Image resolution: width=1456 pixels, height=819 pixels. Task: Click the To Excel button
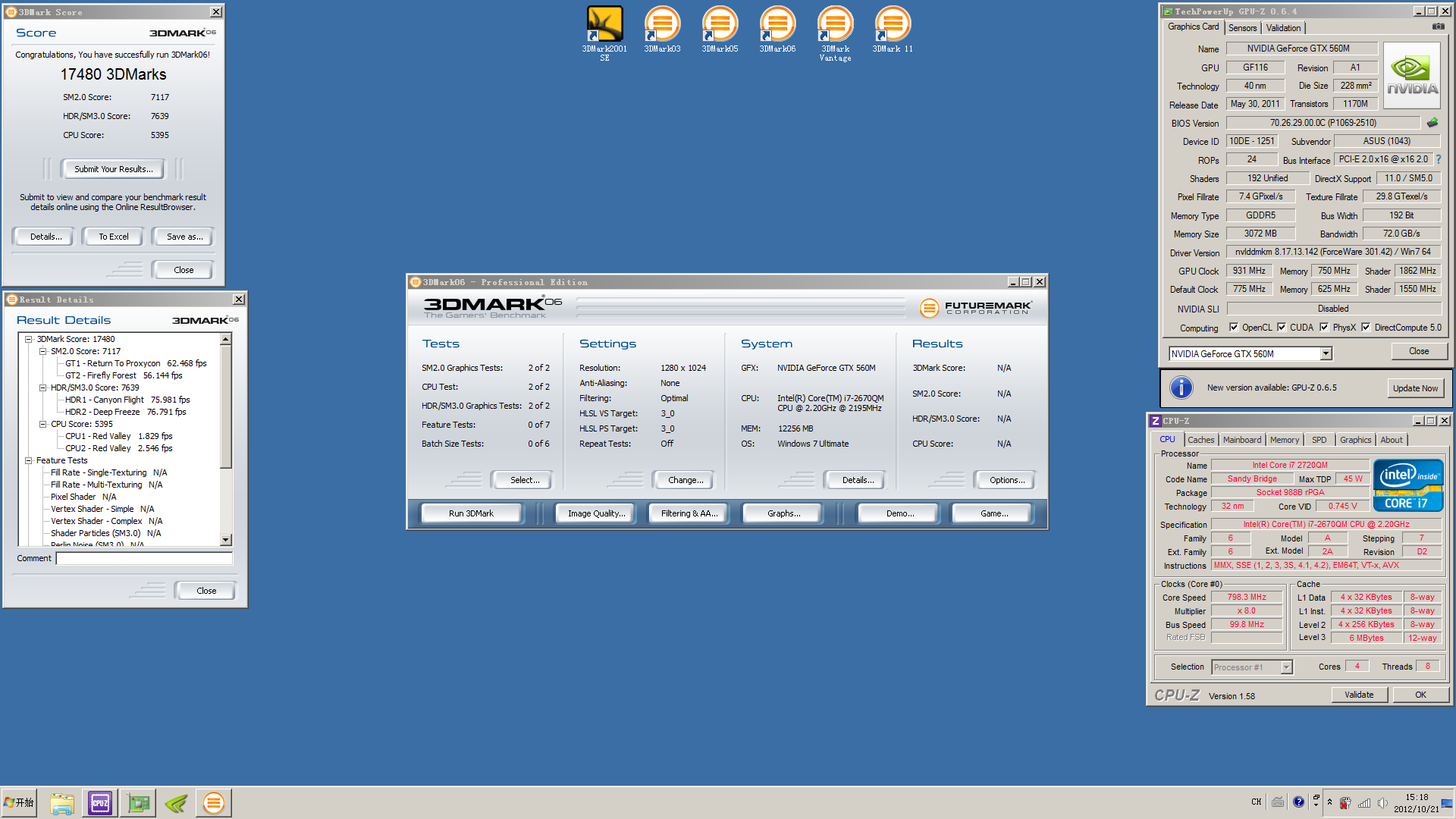click(114, 237)
